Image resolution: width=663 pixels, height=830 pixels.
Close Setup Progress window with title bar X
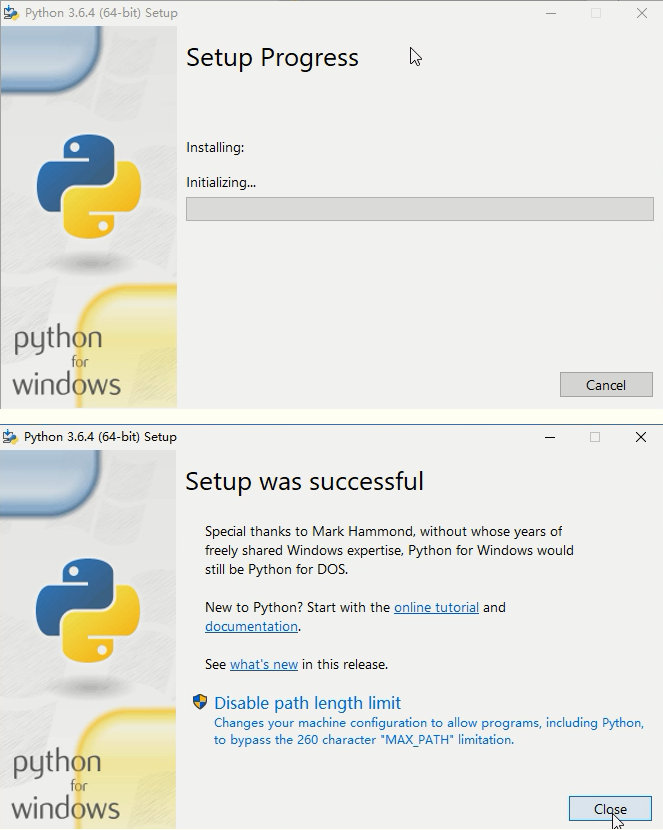pos(641,13)
